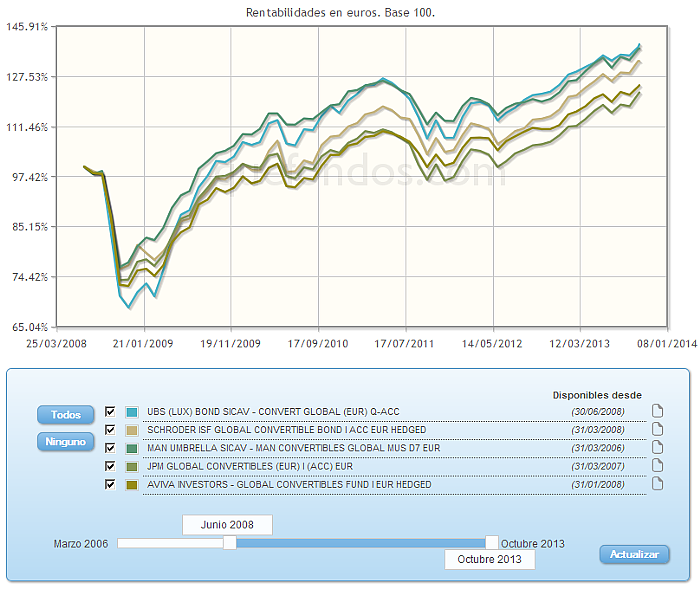
Task: Click the 12/03/2013 x-axis date
Action: pos(579,344)
